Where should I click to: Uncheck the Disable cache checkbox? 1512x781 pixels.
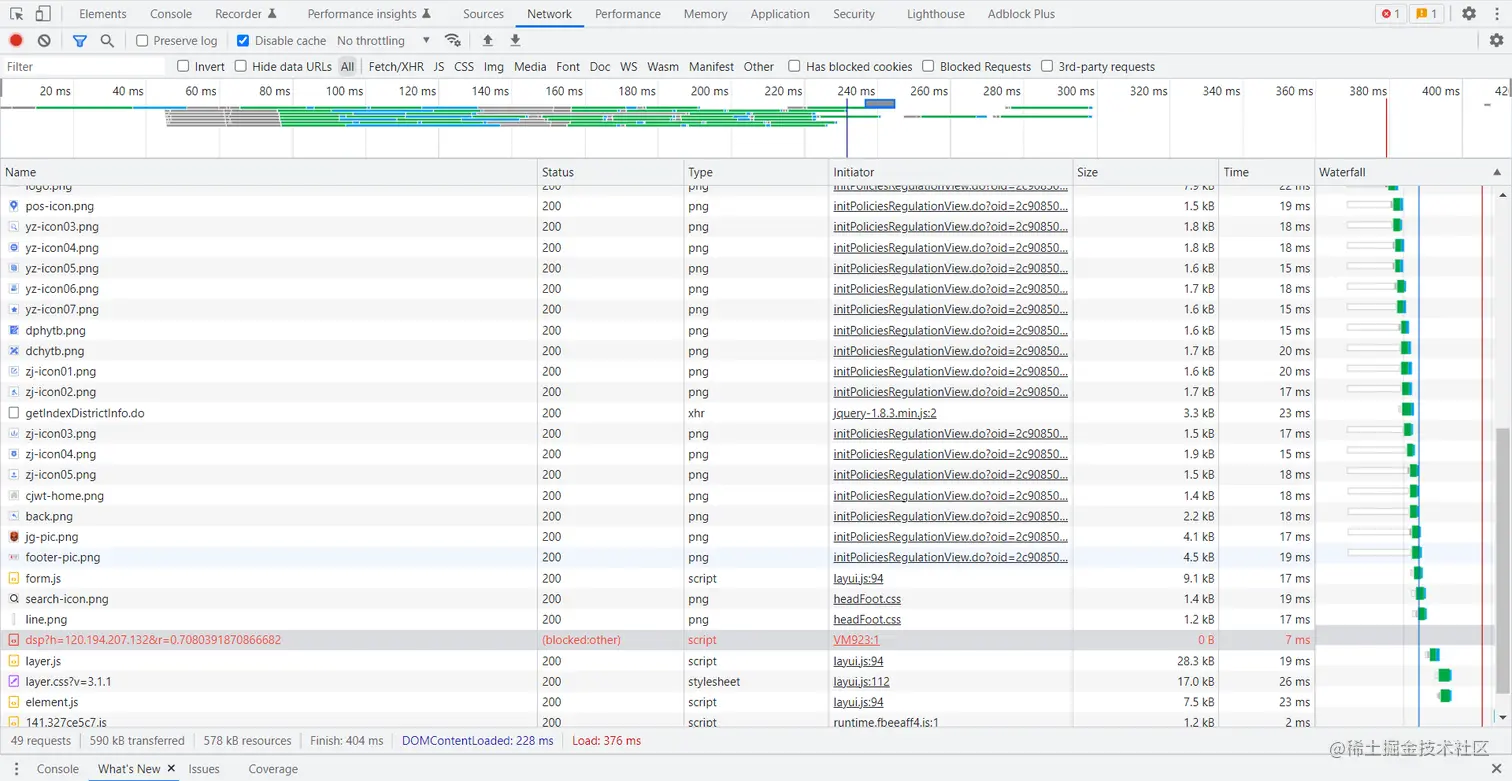(243, 41)
